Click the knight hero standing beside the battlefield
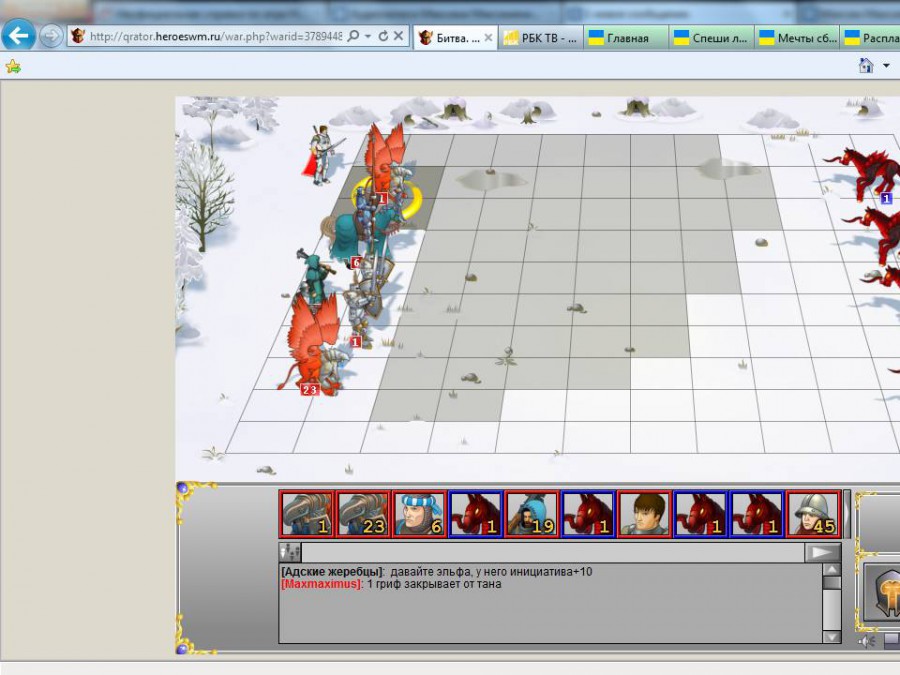 [x=322, y=155]
